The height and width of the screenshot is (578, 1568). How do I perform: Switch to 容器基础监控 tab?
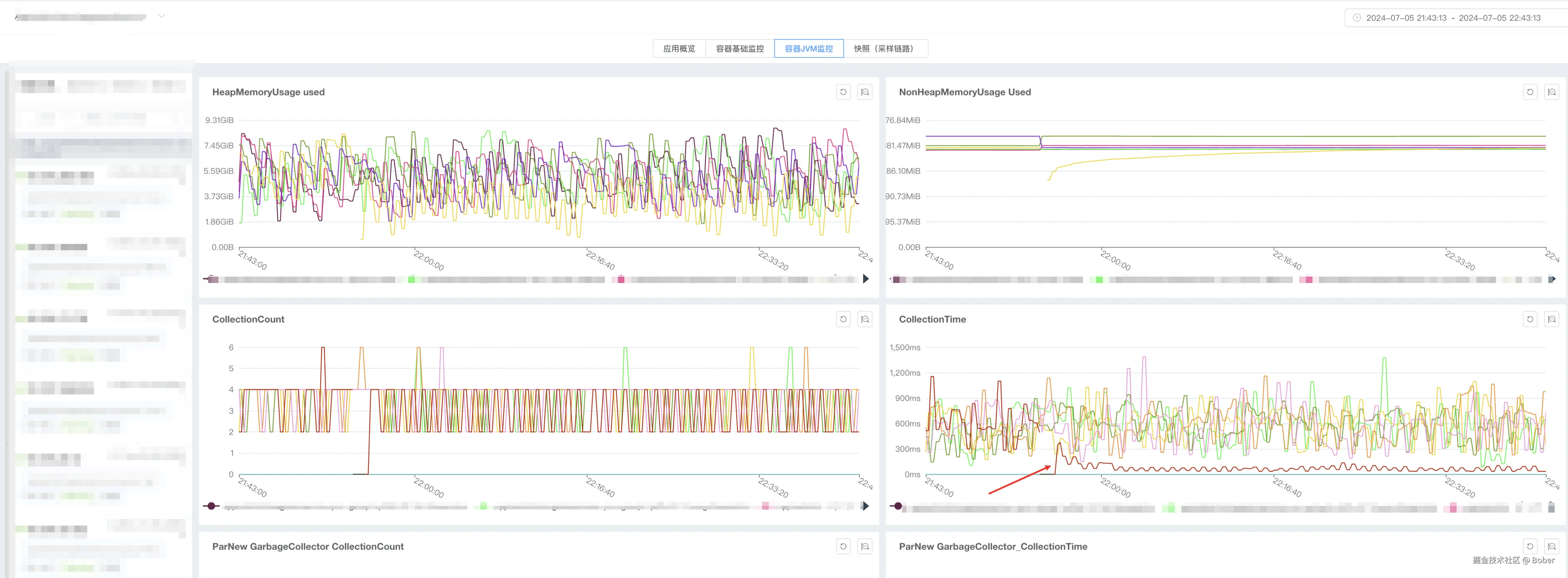pos(740,49)
